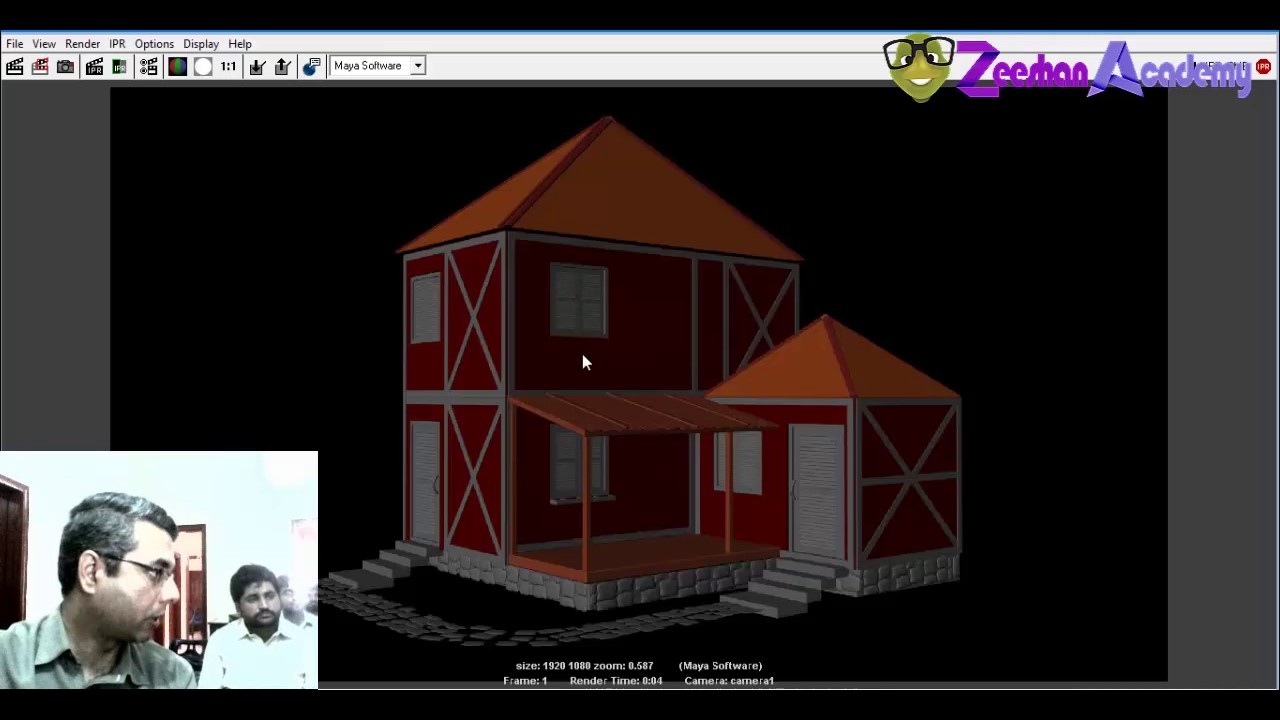The width and height of the screenshot is (1280, 720).
Task: Display RGB channels with the color sphere icon
Action: coord(177,66)
